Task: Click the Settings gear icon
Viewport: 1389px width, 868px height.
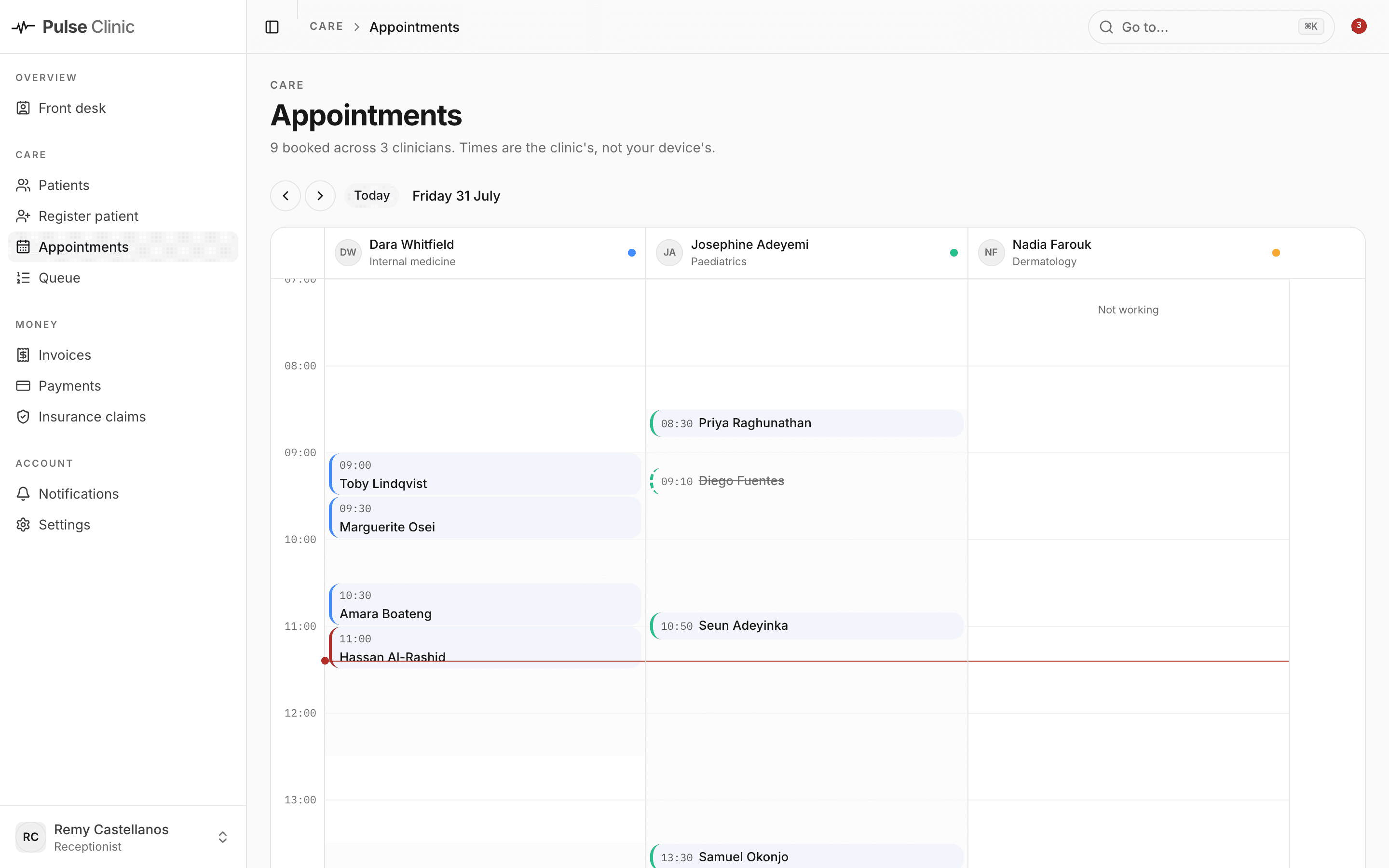Action: pyautogui.click(x=23, y=525)
